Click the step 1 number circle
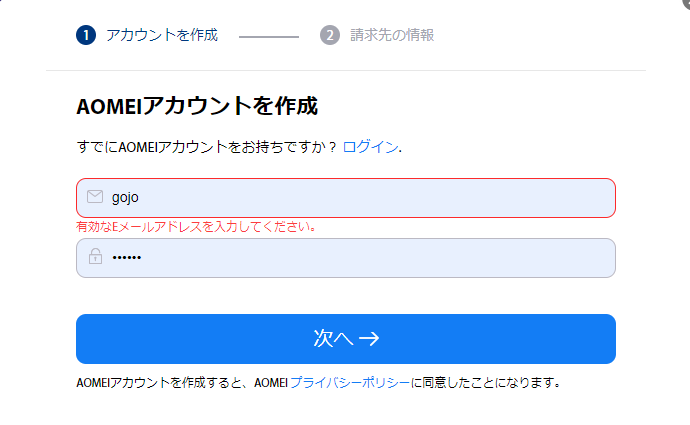690x425 pixels. click(86, 35)
